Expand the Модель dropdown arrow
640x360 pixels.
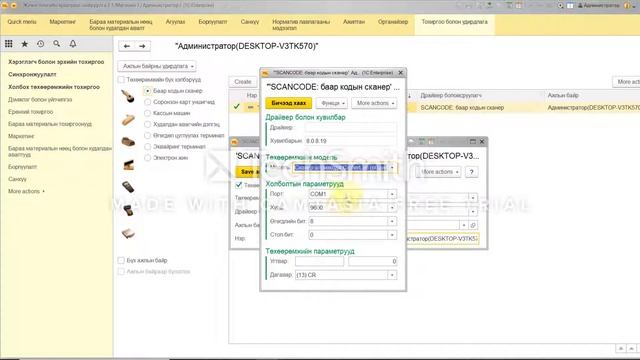coord(392,167)
